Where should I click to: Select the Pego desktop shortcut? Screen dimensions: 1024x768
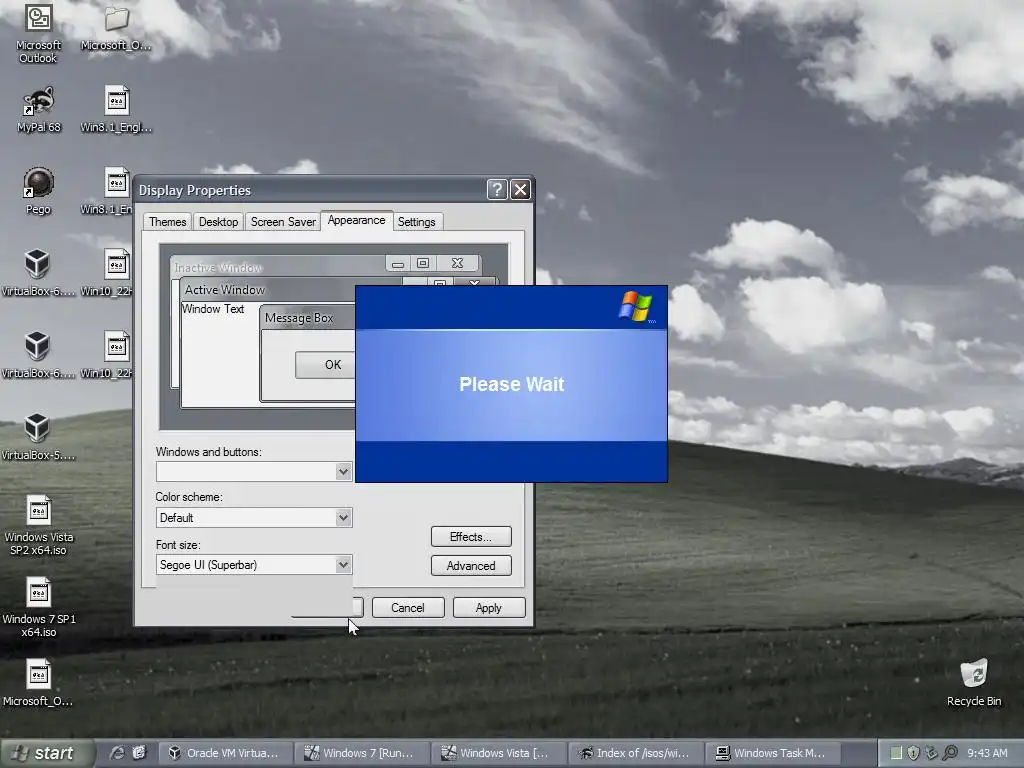[x=39, y=191]
